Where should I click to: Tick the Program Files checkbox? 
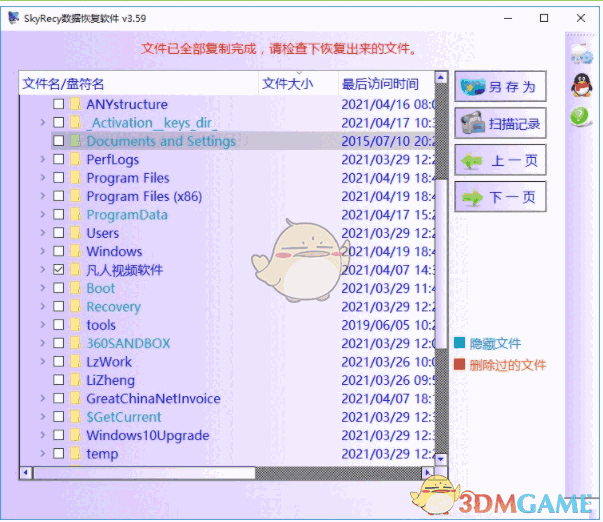pyautogui.click(x=58, y=178)
